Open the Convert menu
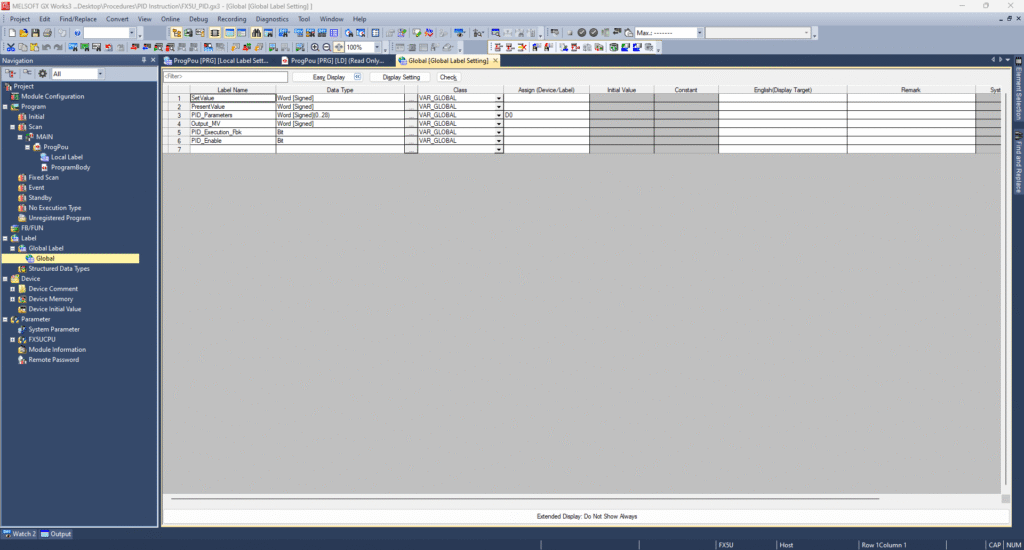Screen dimensions: 1024x550 click(x=118, y=19)
